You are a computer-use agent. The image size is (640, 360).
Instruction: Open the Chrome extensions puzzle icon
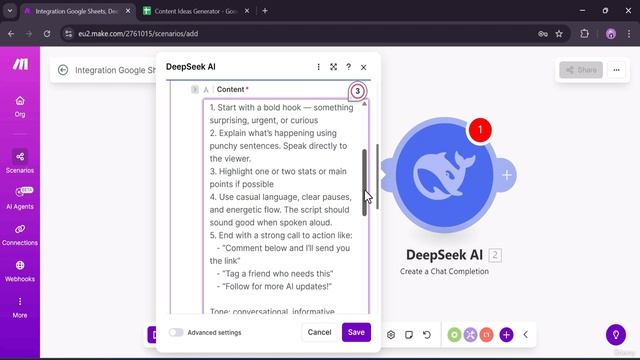pyautogui.click(x=584, y=34)
